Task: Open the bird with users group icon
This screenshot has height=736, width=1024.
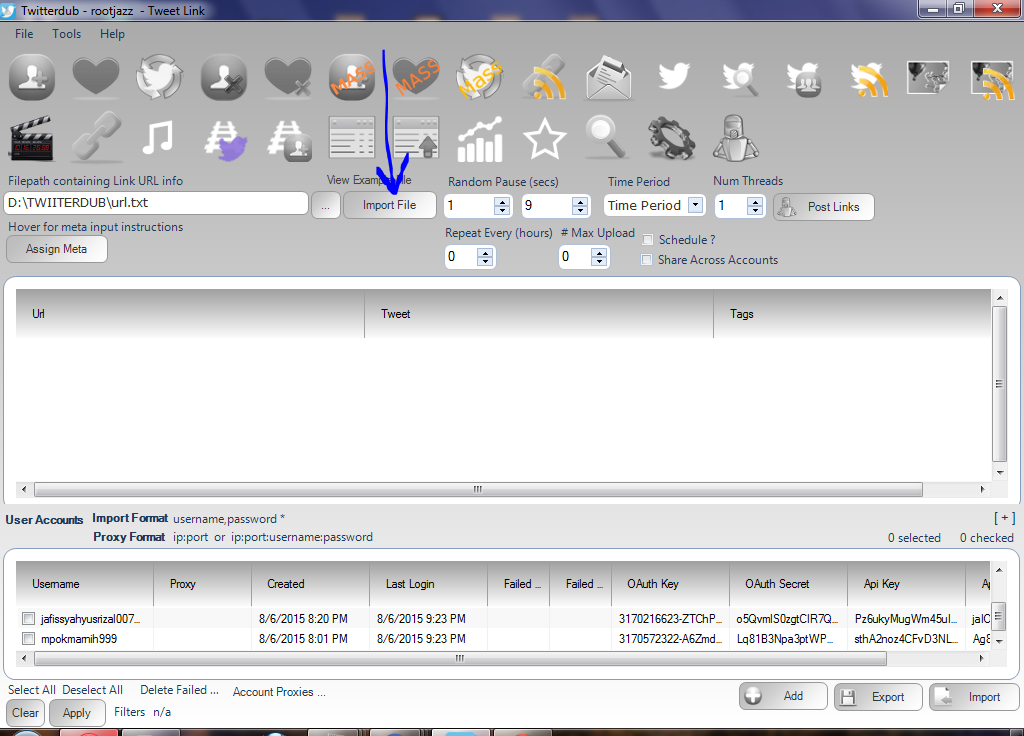Action: click(x=804, y=79)
